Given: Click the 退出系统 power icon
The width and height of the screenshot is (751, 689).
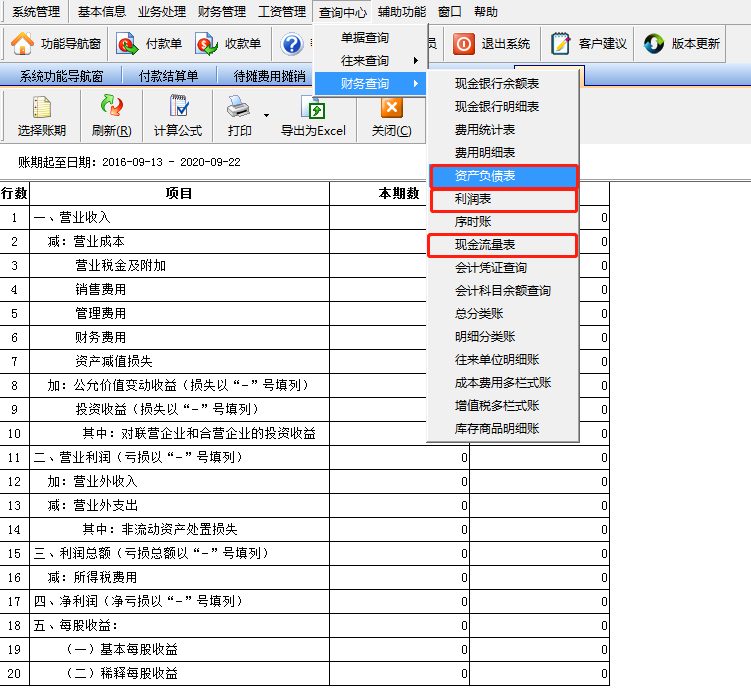Looking at the screenshot, I should (x=464, y=44).
